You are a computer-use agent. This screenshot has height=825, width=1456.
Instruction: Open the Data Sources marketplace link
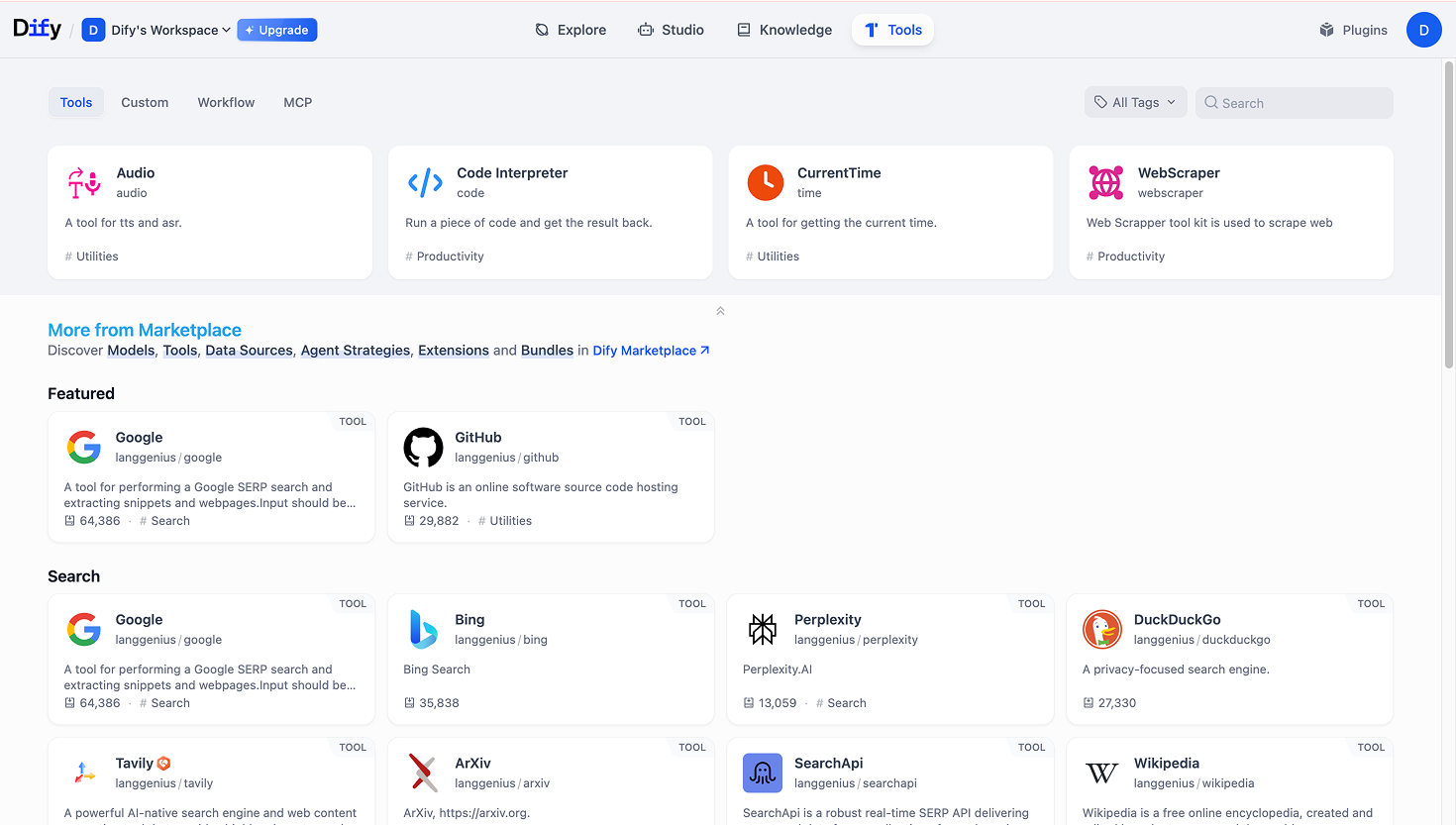[x=249, y=351]
